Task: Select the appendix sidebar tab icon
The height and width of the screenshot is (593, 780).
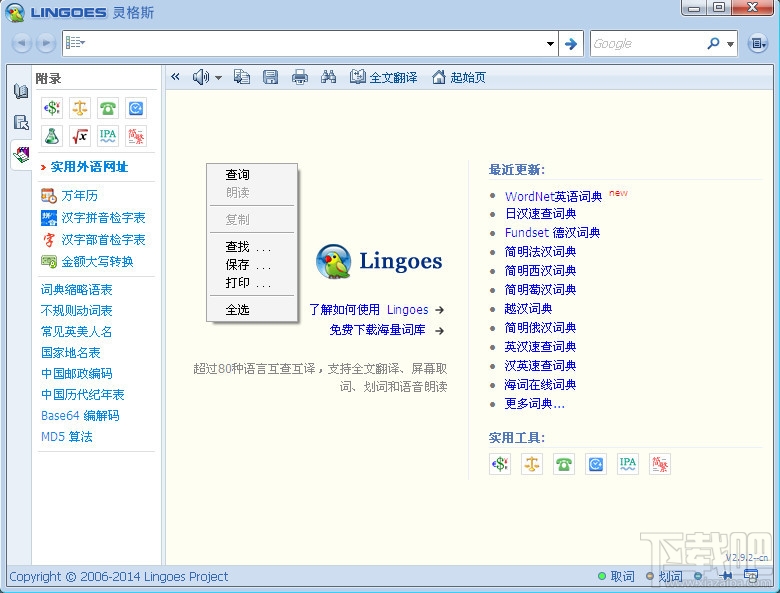Action: 21,155
